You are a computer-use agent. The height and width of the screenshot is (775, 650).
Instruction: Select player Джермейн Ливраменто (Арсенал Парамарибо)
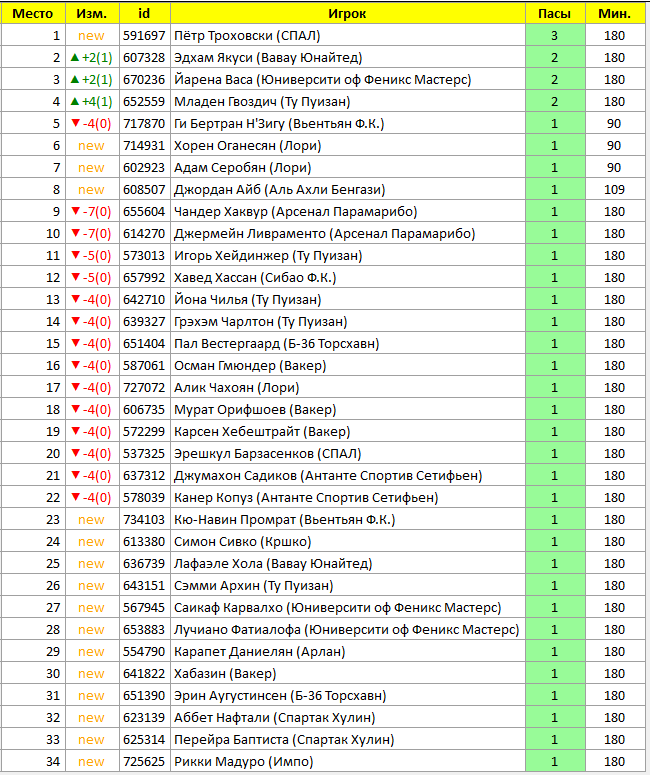(x=324, y=234)
